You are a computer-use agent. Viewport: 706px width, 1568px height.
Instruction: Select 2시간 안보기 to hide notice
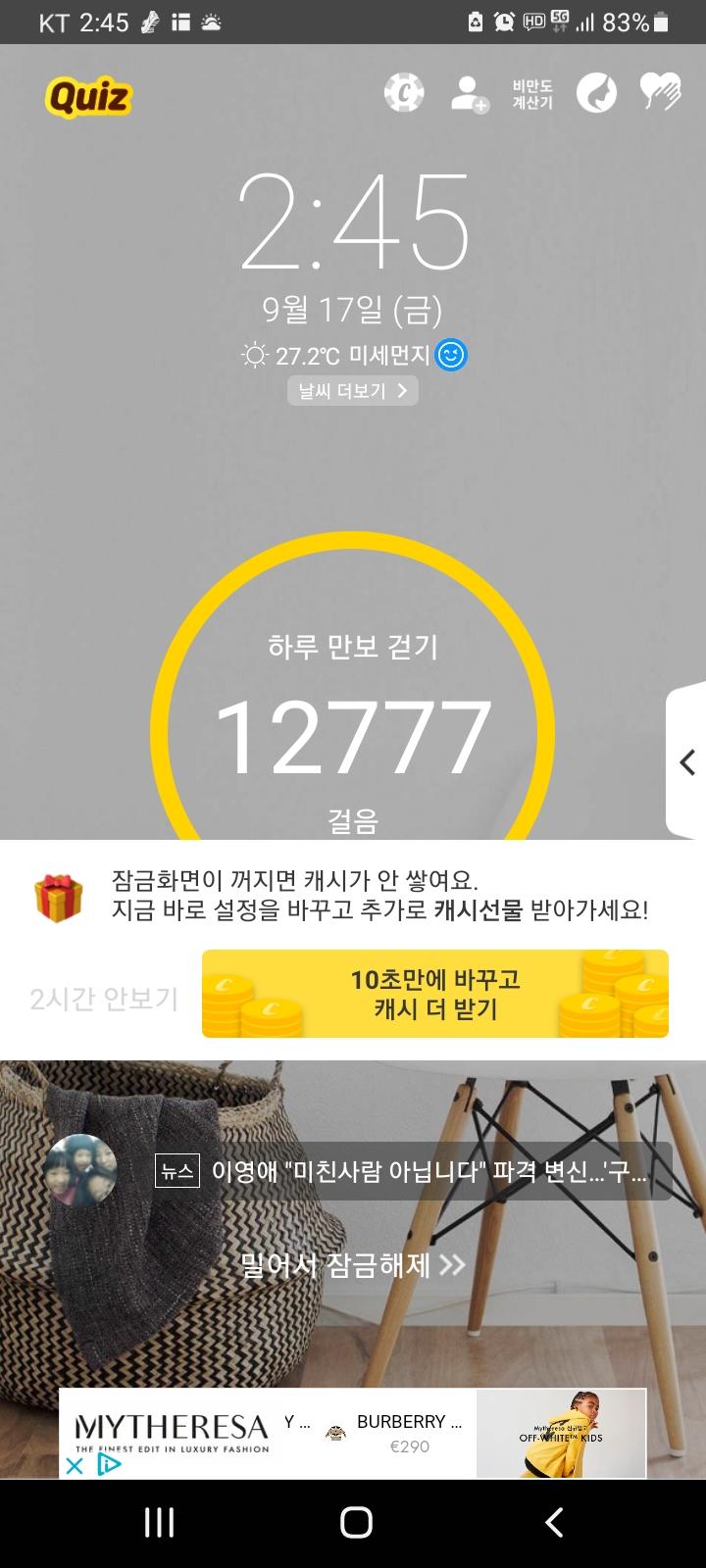coord(104,999)
